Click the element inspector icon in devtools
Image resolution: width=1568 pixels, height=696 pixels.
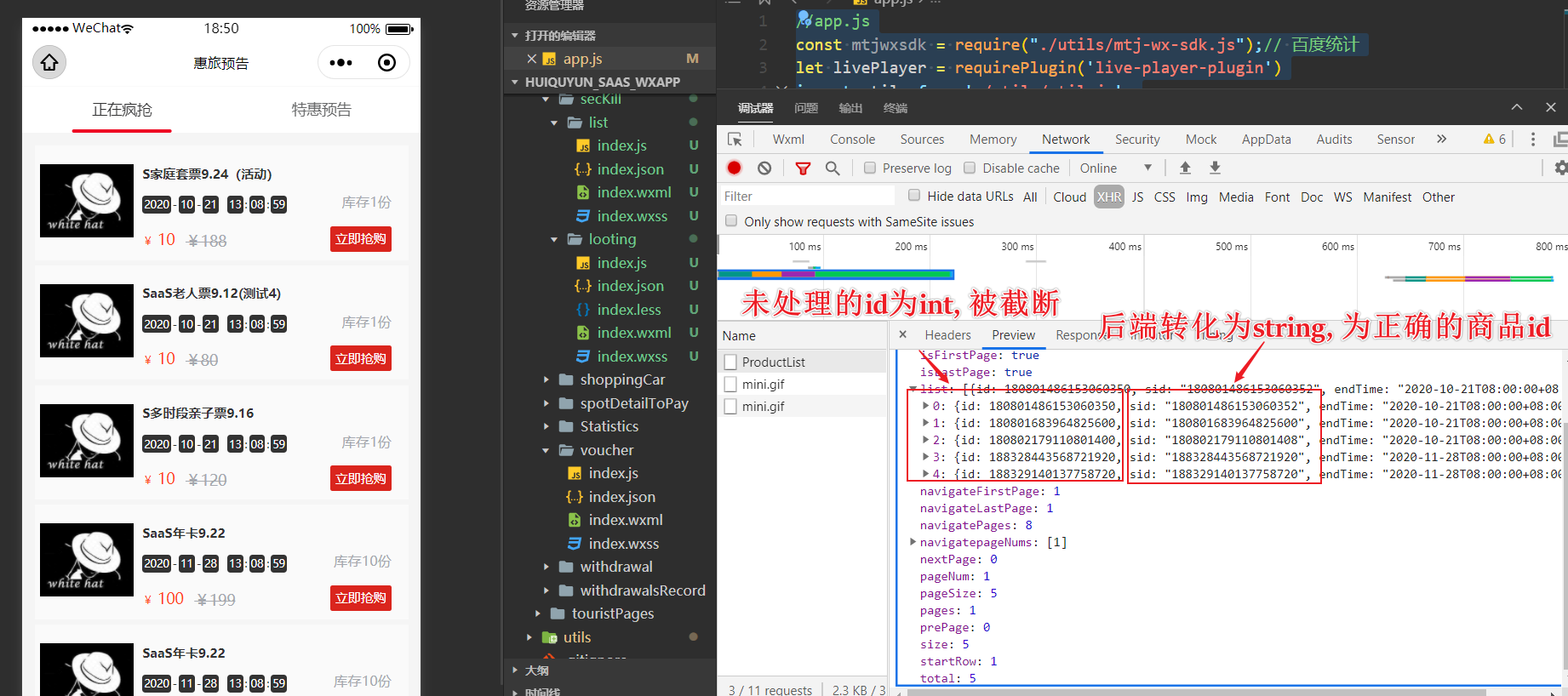735,140
